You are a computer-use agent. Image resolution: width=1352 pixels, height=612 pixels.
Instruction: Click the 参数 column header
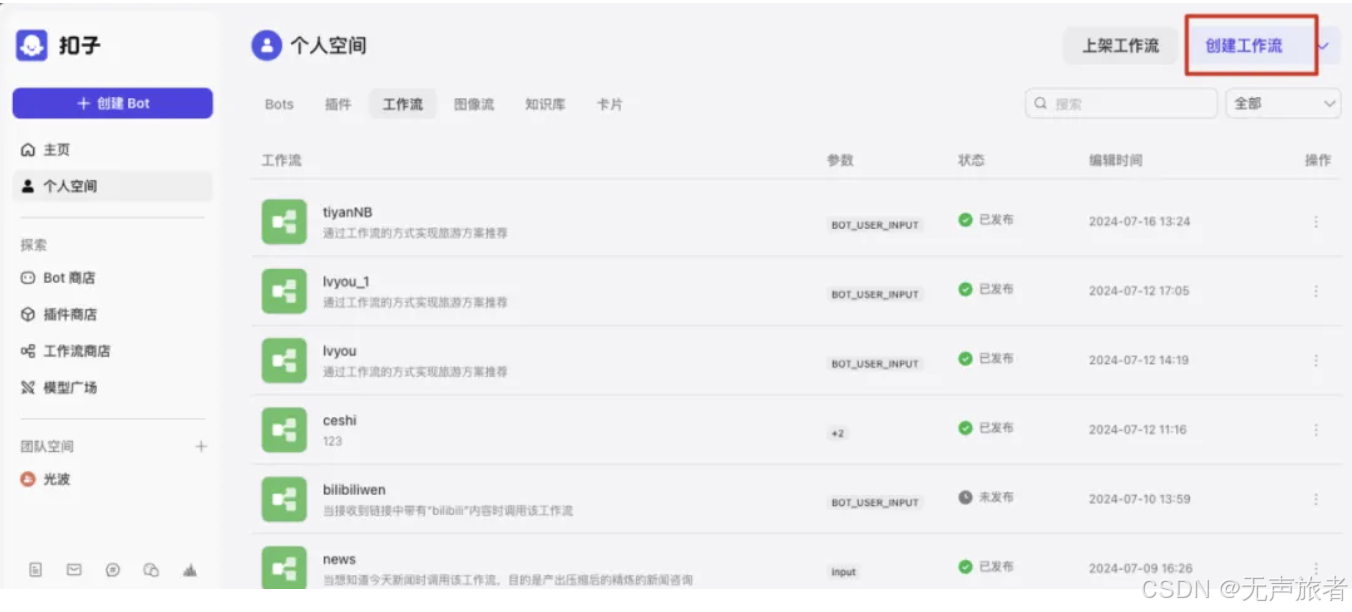point(840,160)
